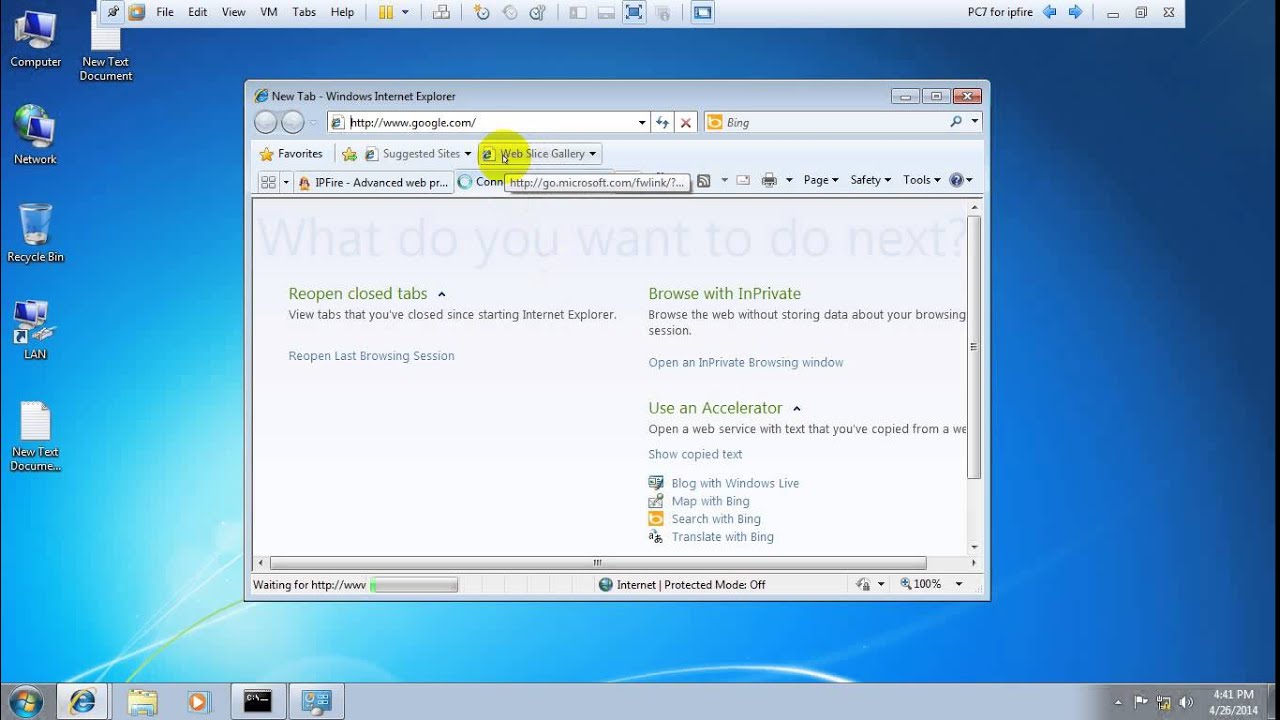Screen dimensions: 1280x720
Task: Click VMware manage snapshots wrench icon
Action: click(x=538, y=12)
